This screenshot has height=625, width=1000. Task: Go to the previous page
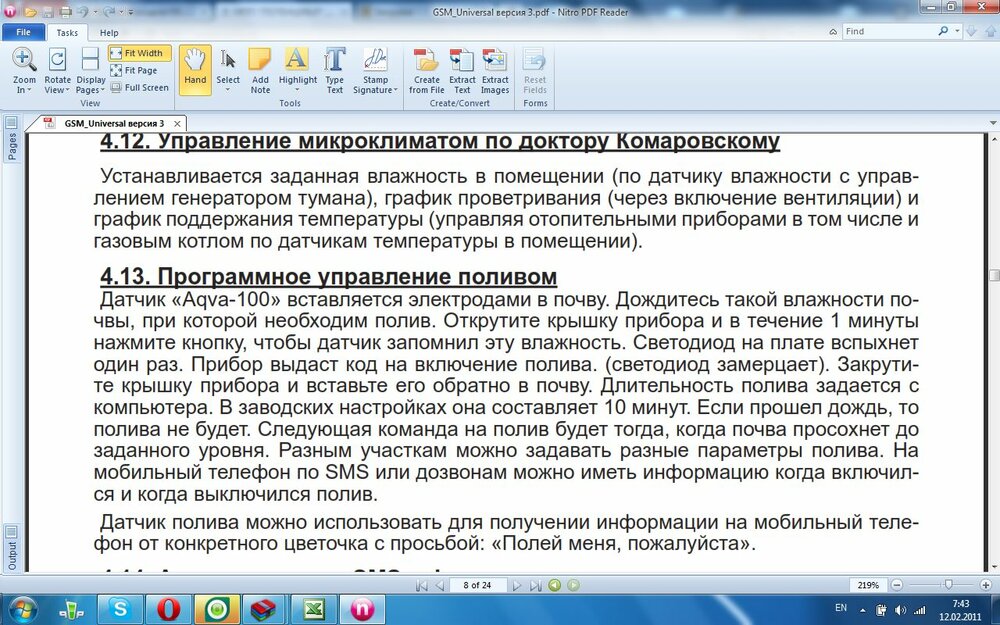tap(439, 585)
